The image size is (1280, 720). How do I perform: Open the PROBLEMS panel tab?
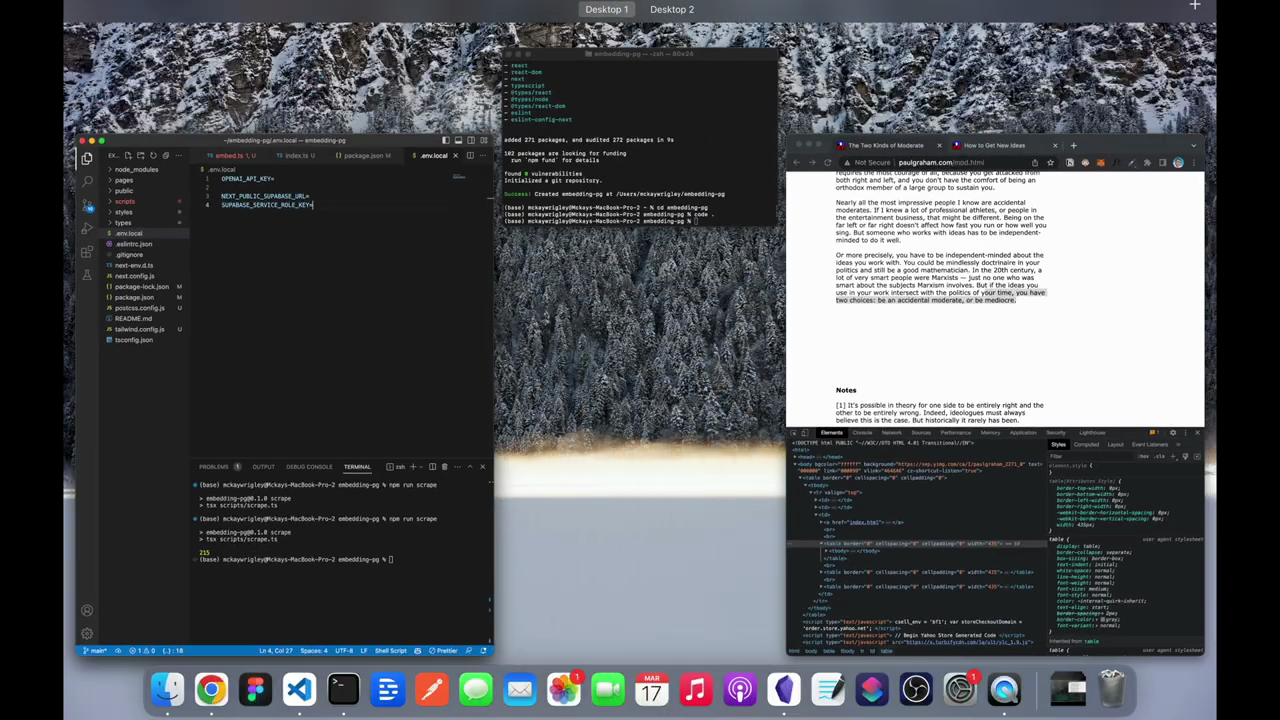click(x=213, y=466)
